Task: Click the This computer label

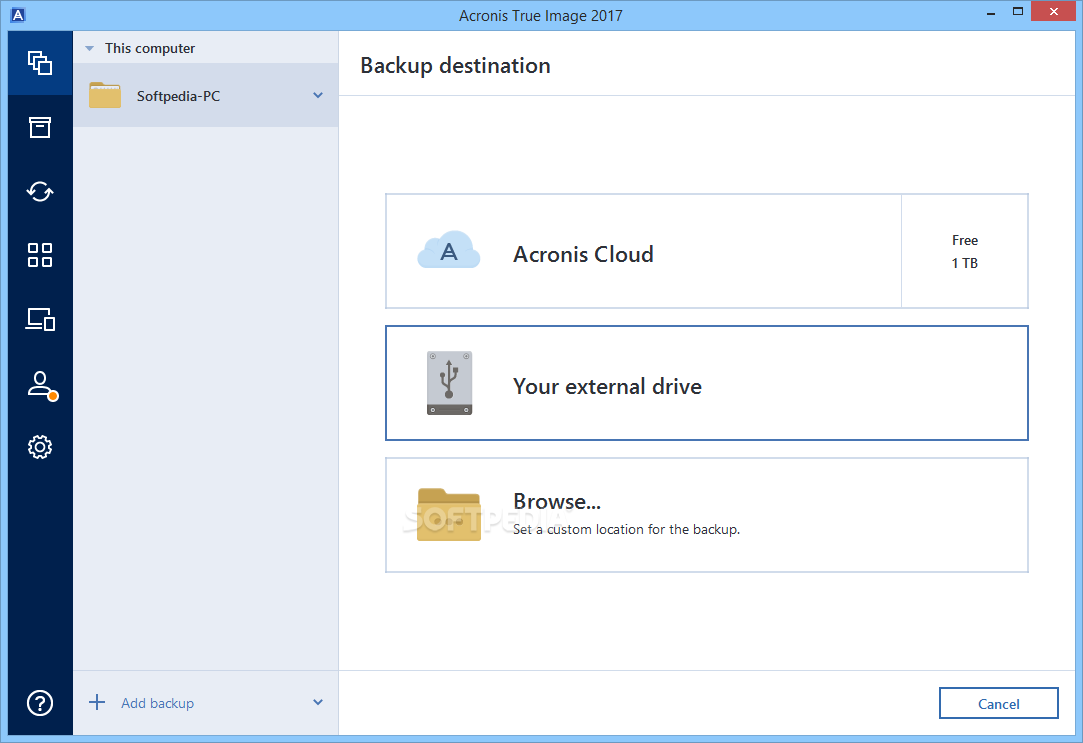Action: [150, 48]
